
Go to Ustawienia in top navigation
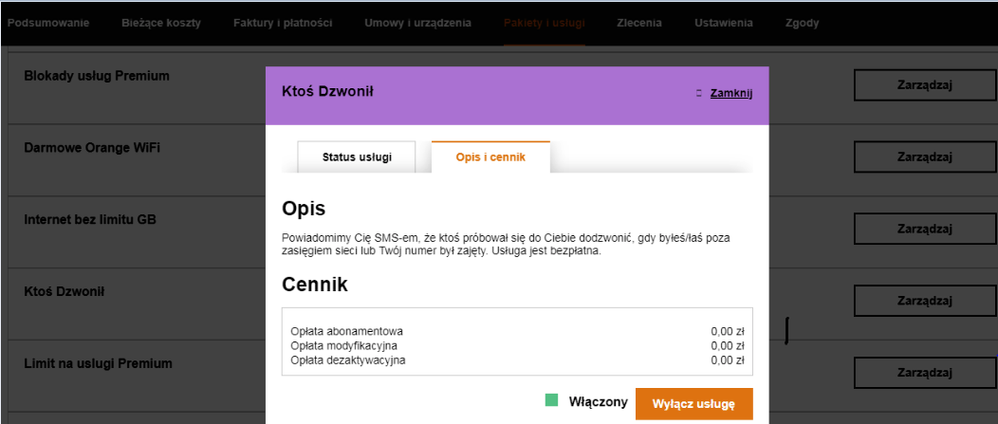723,22
